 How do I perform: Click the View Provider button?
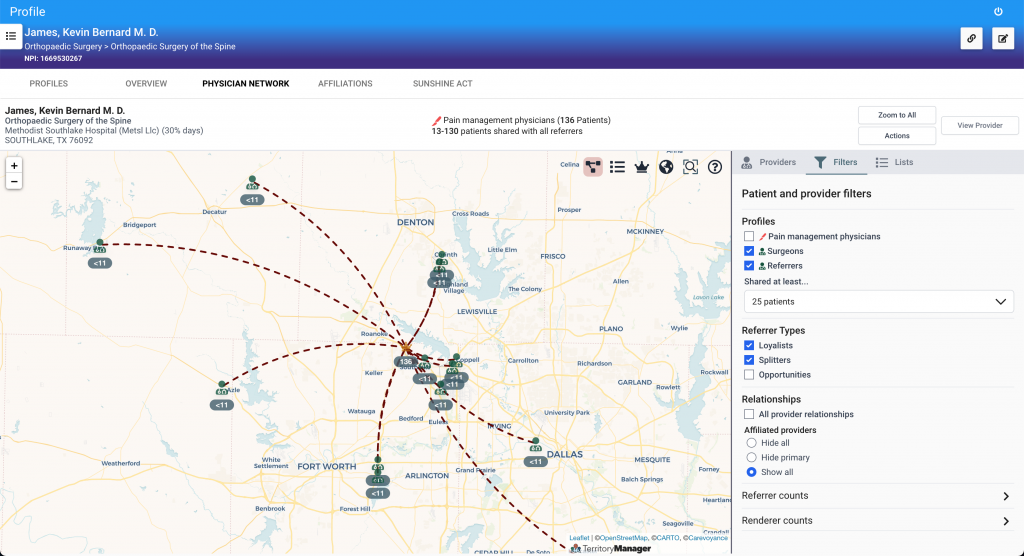[980, 125]
